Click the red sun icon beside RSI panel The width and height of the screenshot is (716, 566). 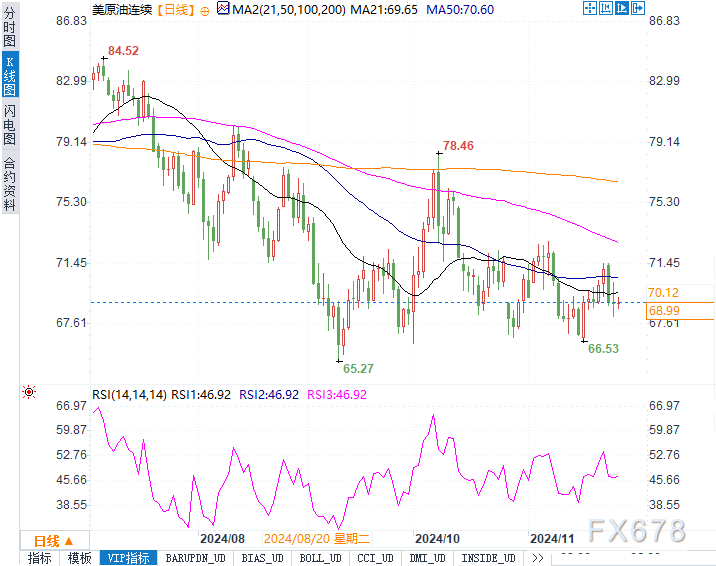pyautogui.click(x=29, y=392)
